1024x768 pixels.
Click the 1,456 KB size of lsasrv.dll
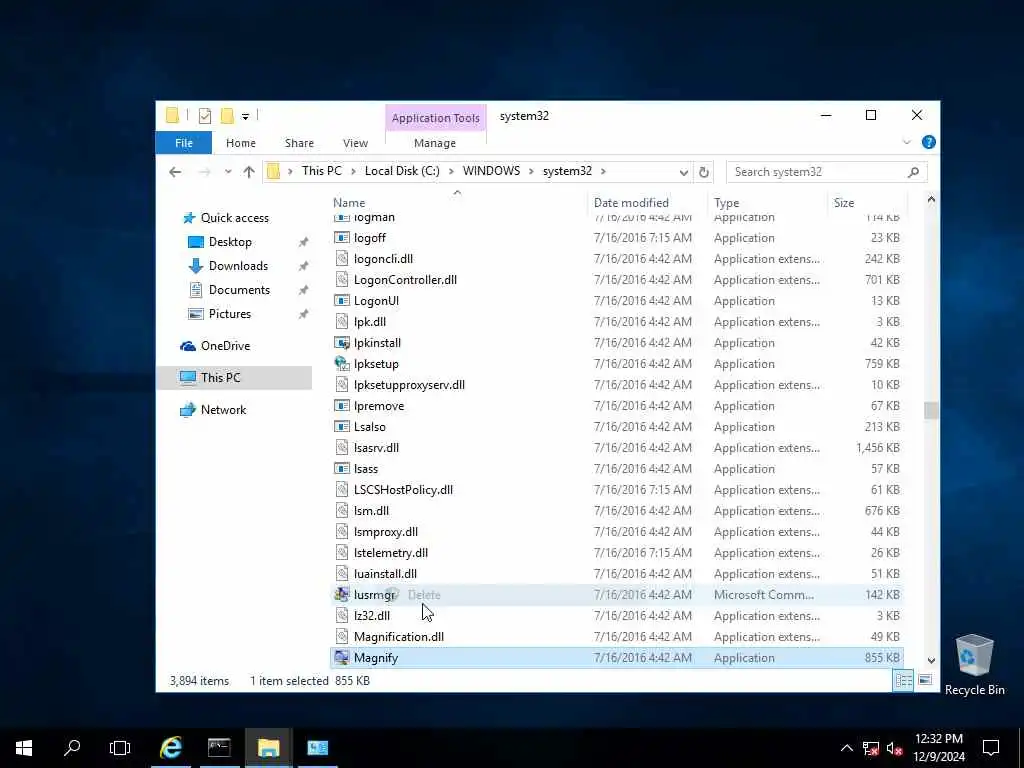point(878,448)
